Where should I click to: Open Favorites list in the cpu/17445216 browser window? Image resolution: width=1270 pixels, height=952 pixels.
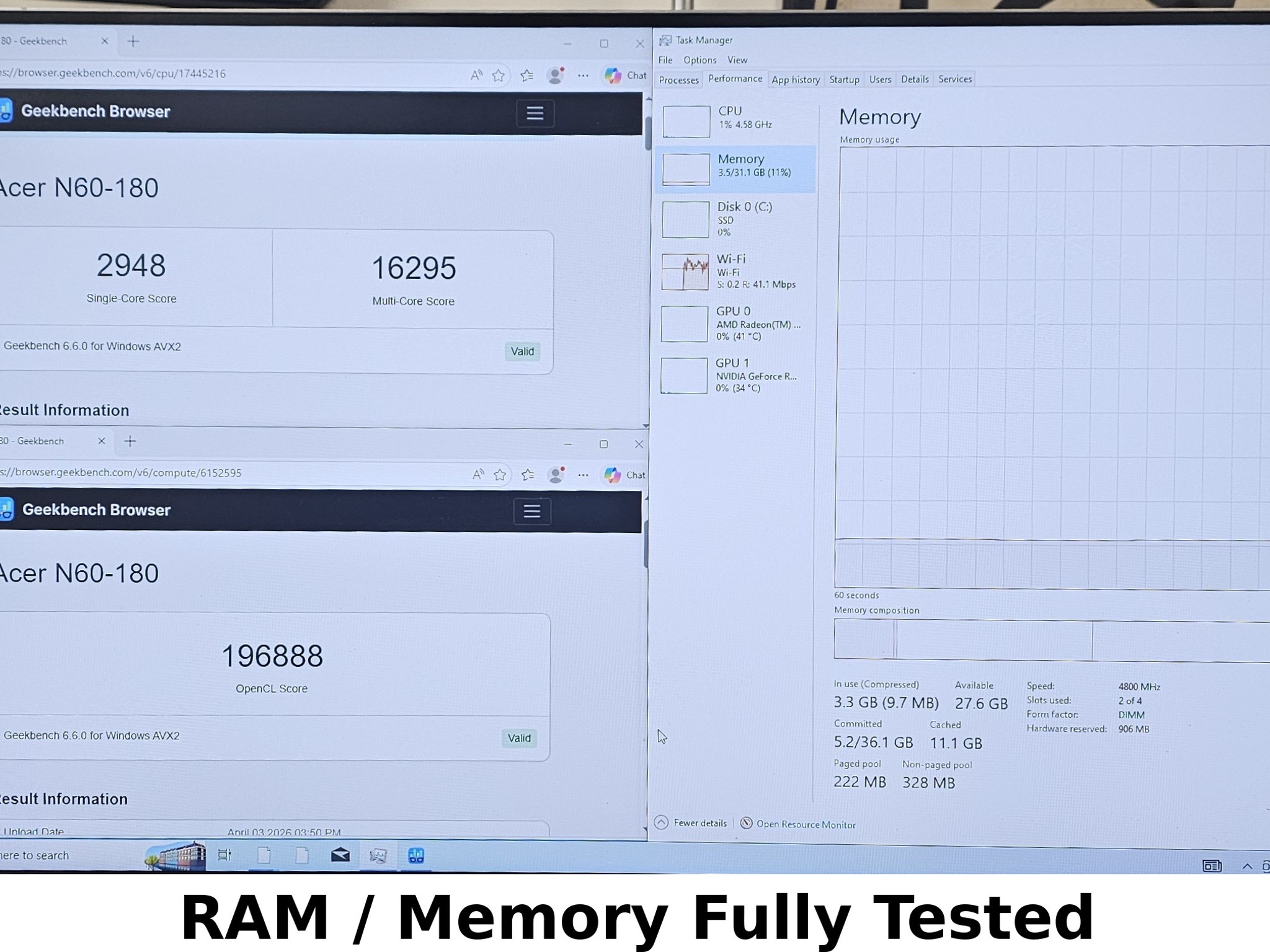click(527, 75)
